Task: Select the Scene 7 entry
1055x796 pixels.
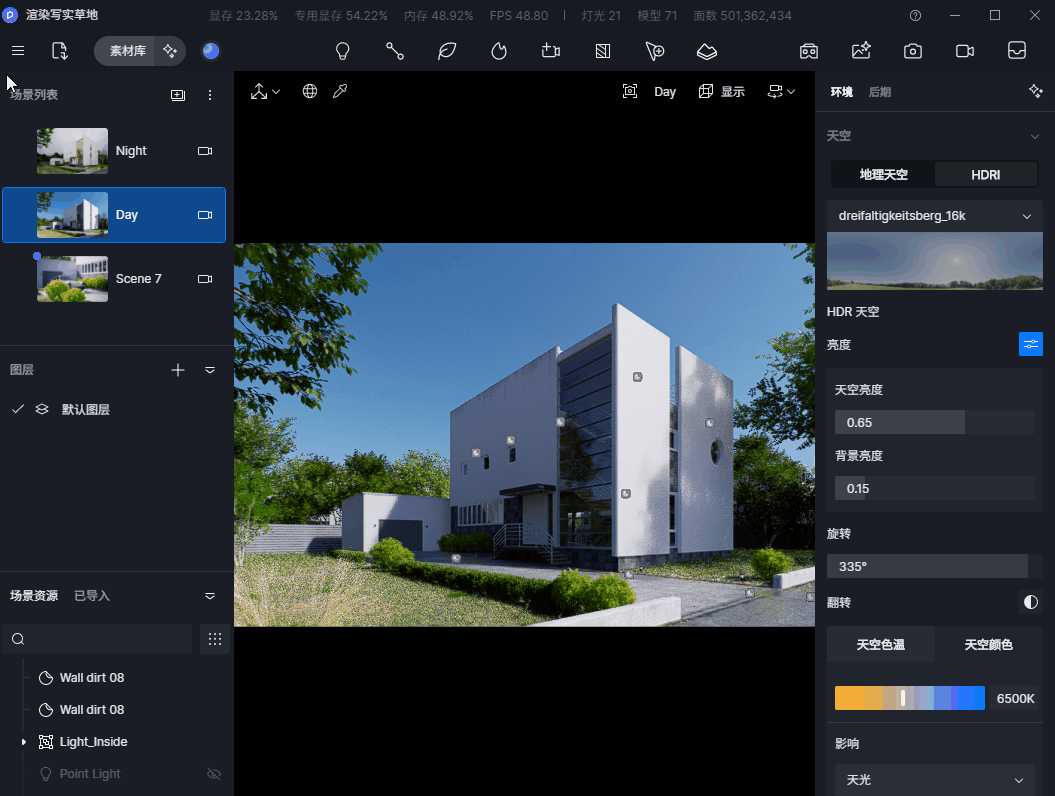Action: point(114,279)
